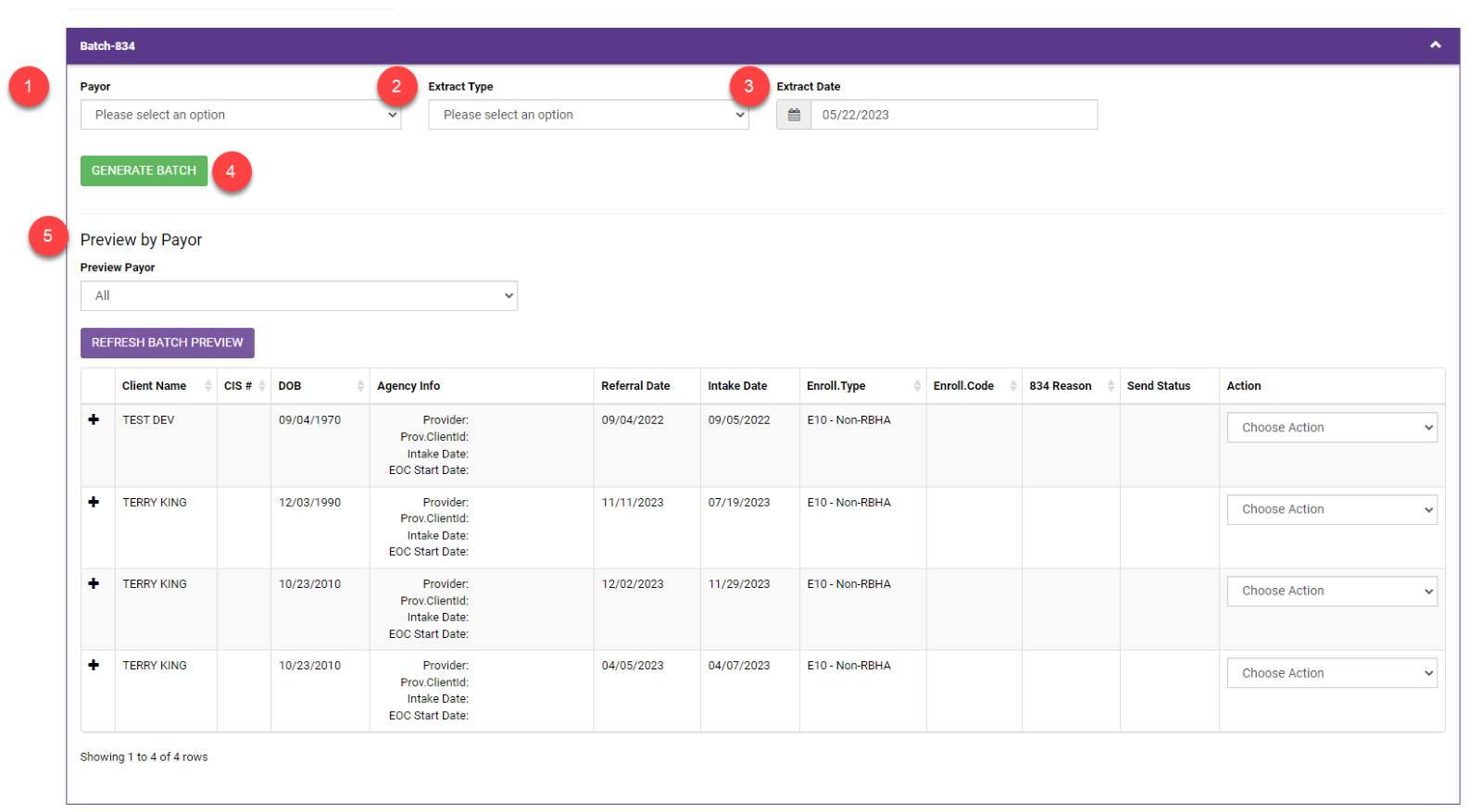Click the Refresh Batch Preview button
This screenshot has height=812, width=1482.
click(x=168, y=343)
